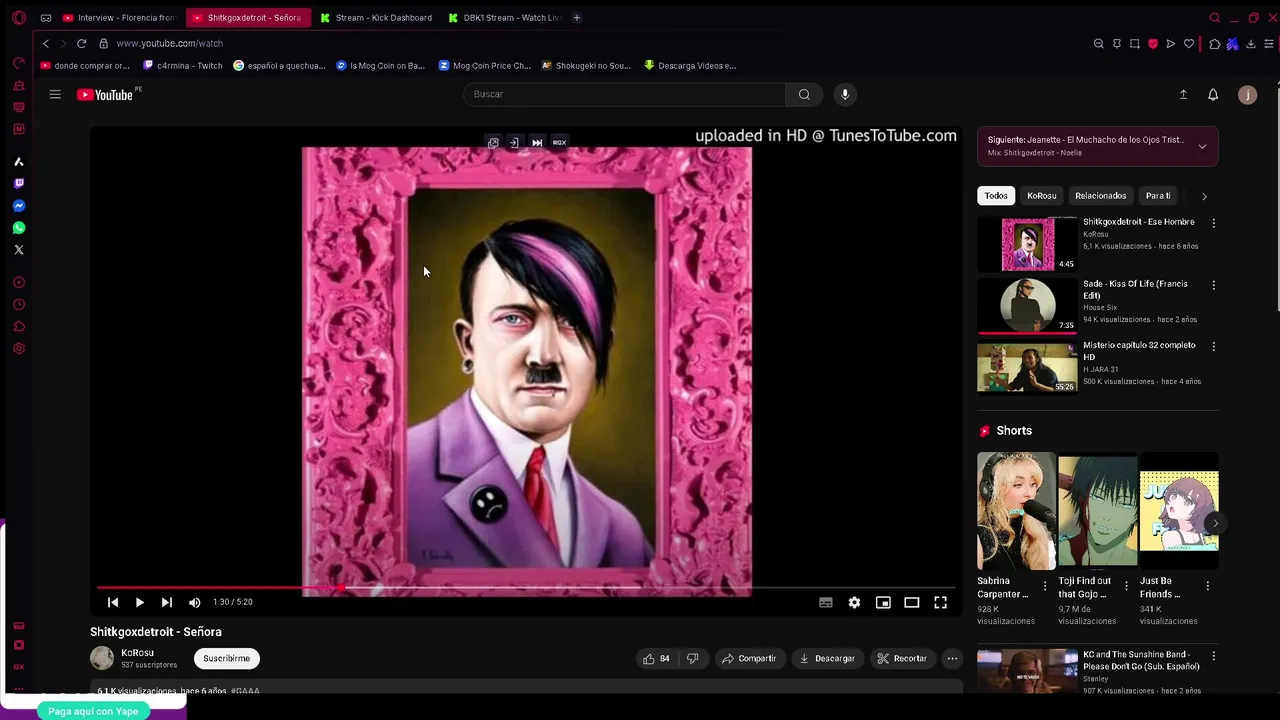Toggle subtitles button in player
Screen dimensions: 1280x720
[x=825, y=602]
